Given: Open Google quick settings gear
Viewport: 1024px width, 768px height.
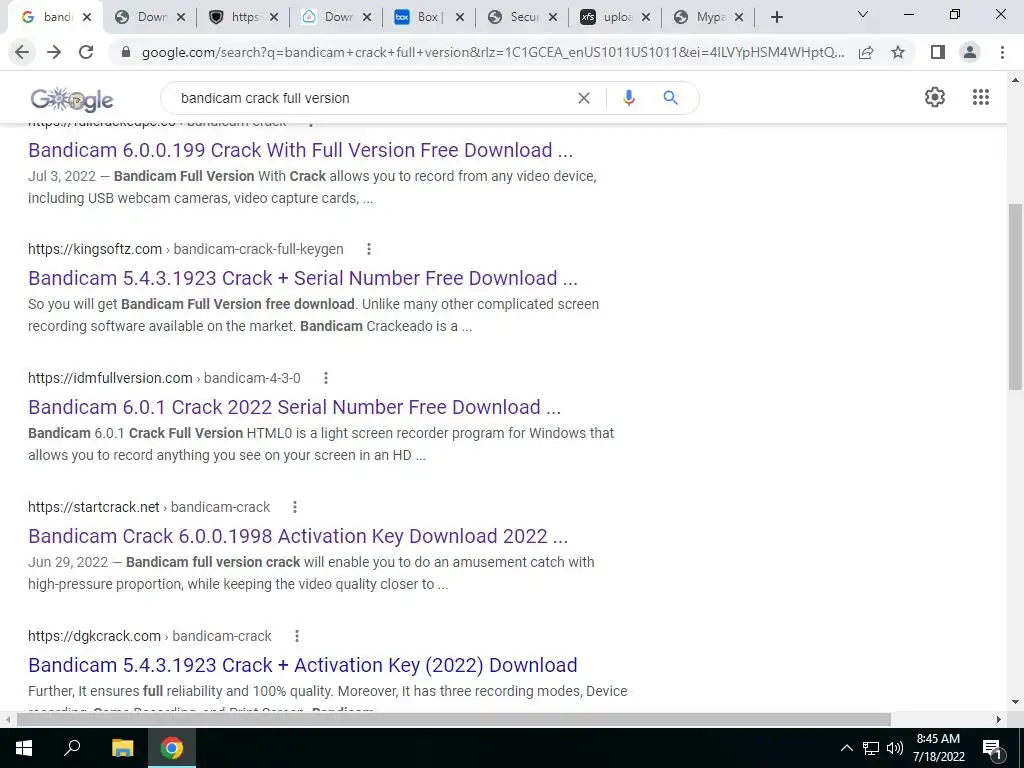Looking at the screenshot, I should tap(935, 97).
